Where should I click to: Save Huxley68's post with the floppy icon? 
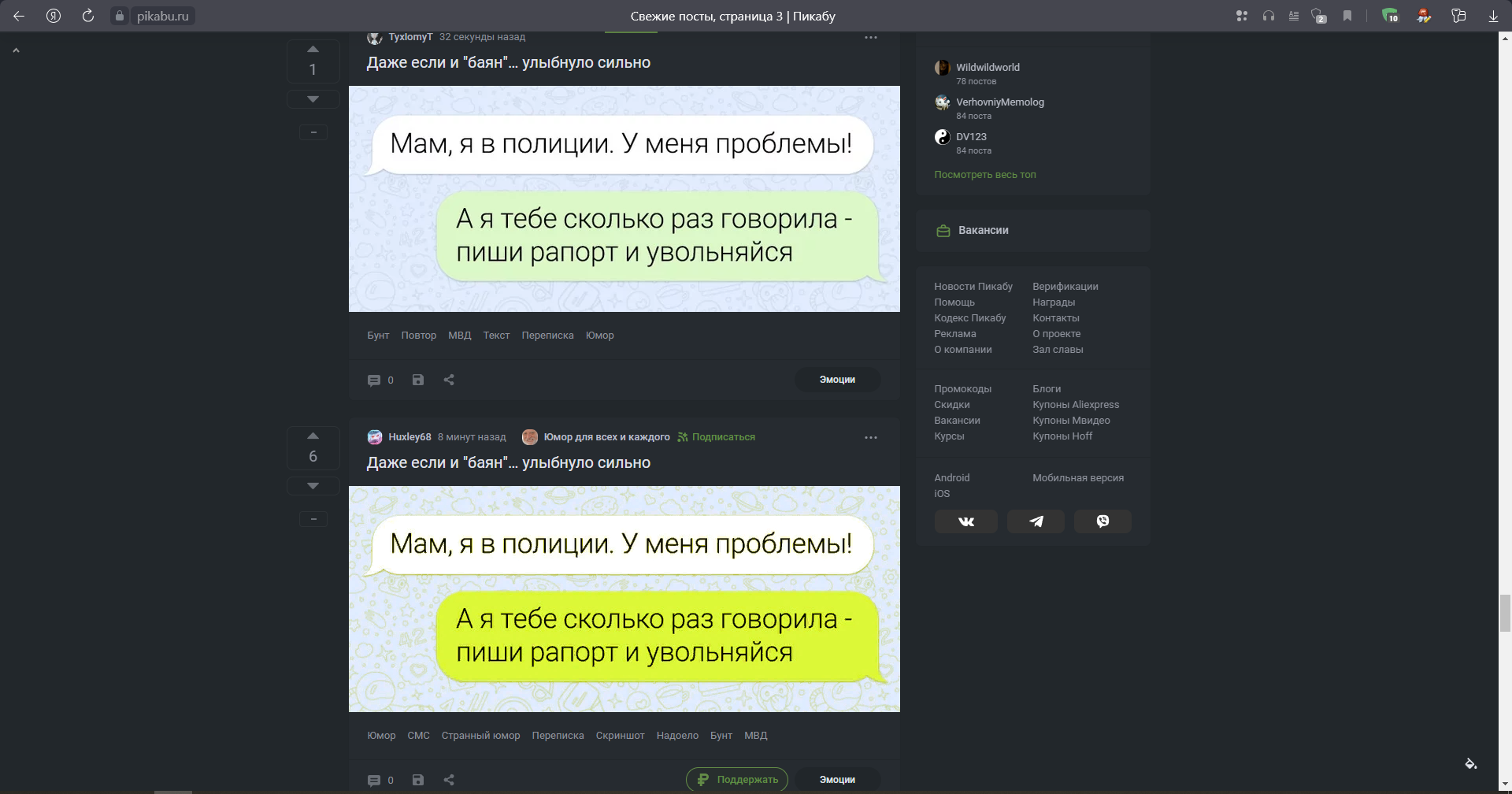pyautogui.click(x=418, y=780)
